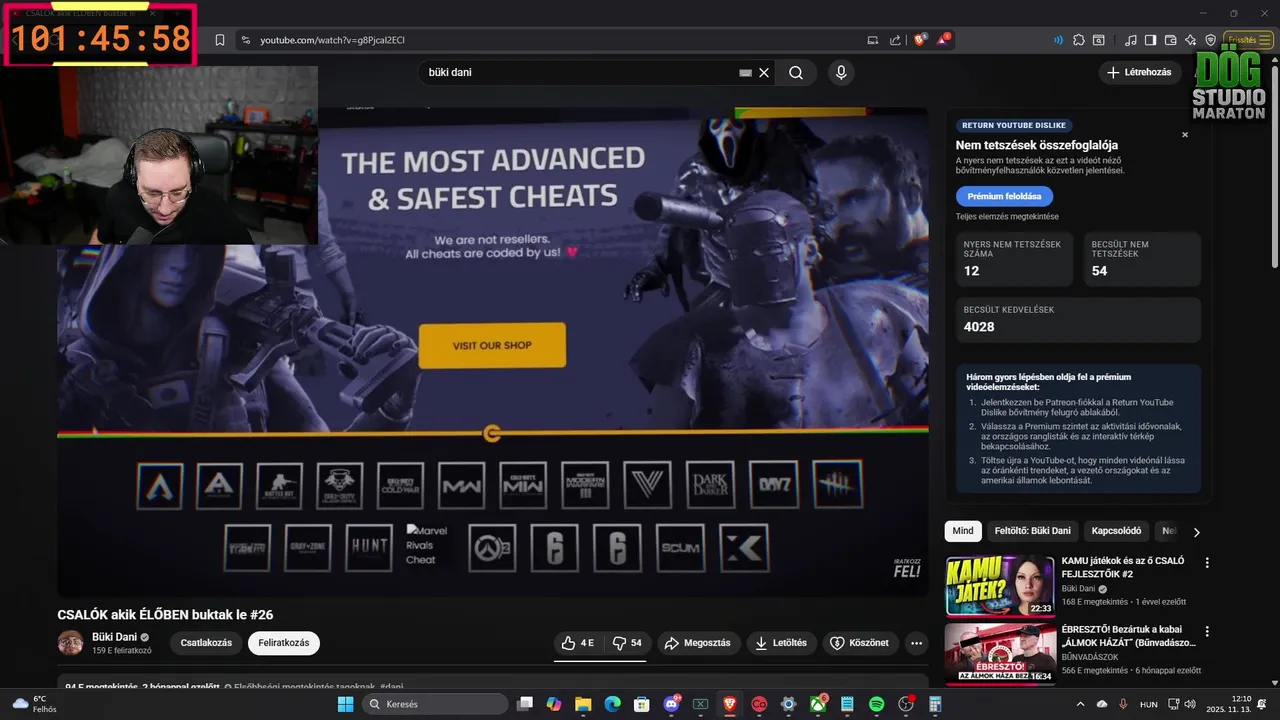Click the browser address bar URL

(332, 40)
